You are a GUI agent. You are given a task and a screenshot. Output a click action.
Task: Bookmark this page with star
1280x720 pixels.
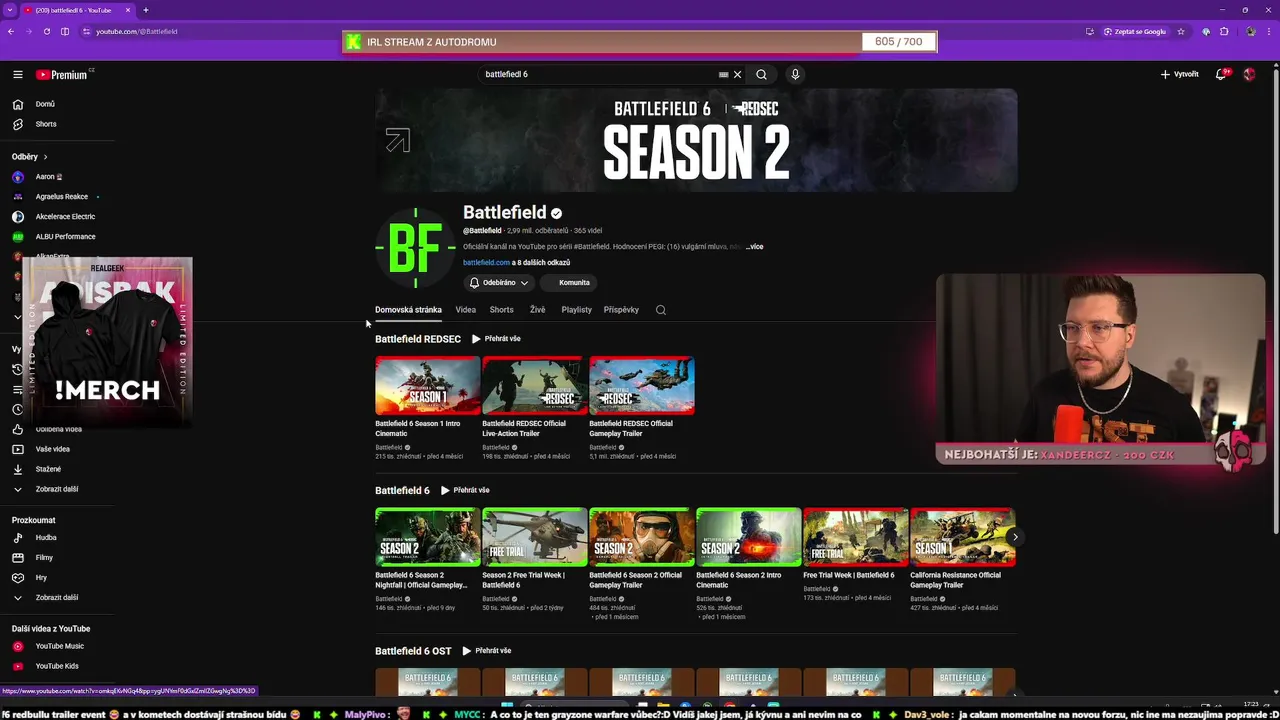1181,31
